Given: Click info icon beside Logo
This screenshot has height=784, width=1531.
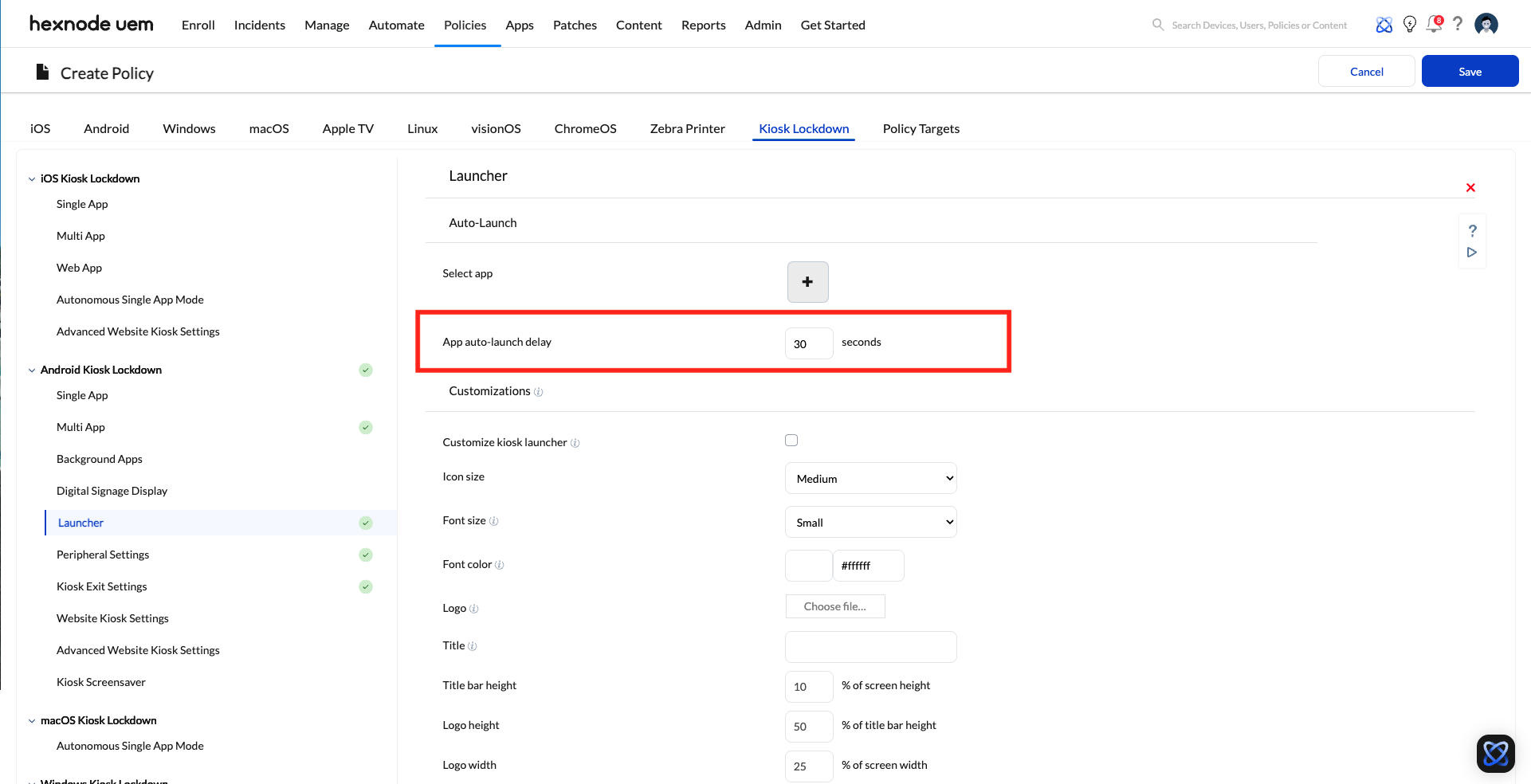Looking at the screenshot, I should click(x=474, y=609).
